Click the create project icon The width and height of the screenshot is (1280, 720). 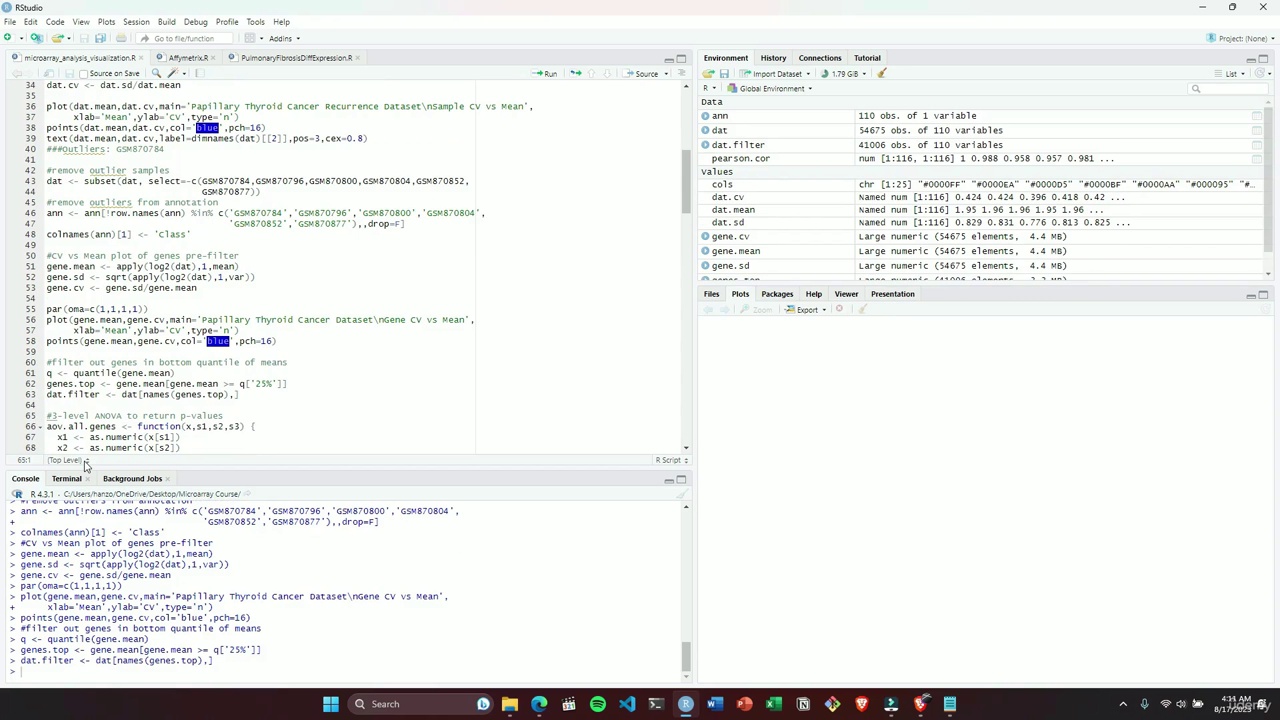pos(37,38)
